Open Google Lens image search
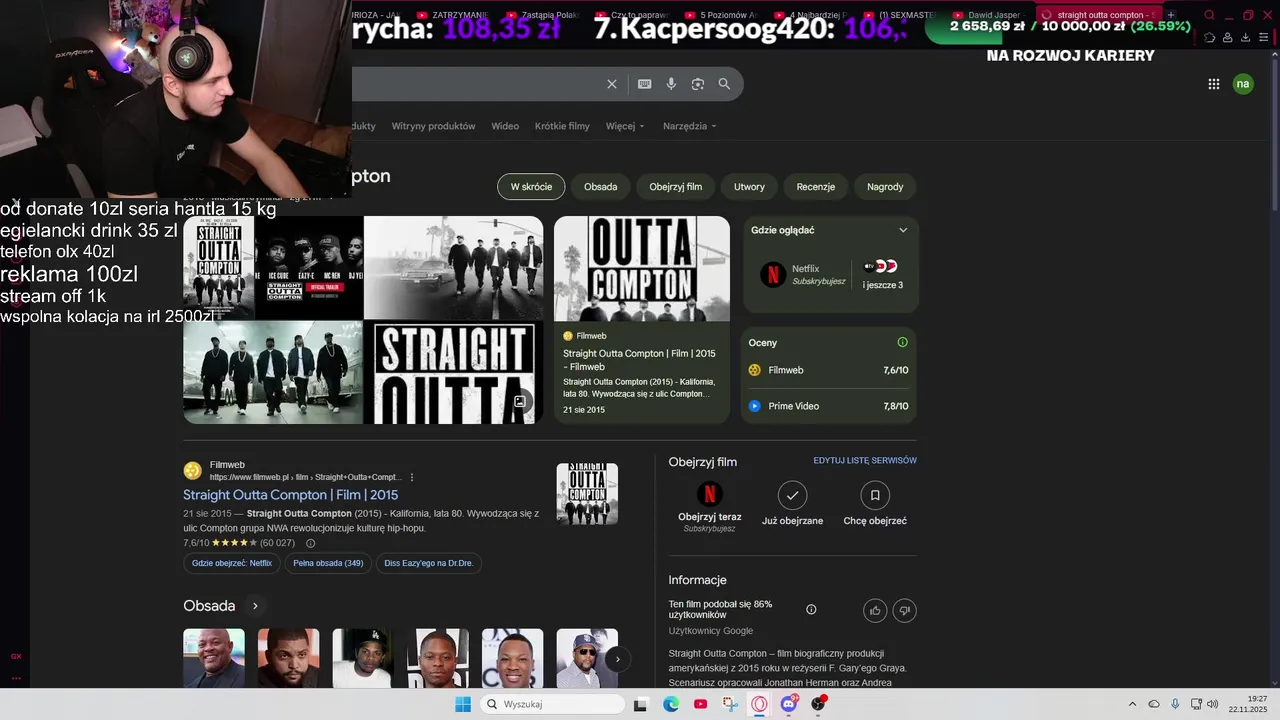 pyautogui.click(x=698, y=84)
